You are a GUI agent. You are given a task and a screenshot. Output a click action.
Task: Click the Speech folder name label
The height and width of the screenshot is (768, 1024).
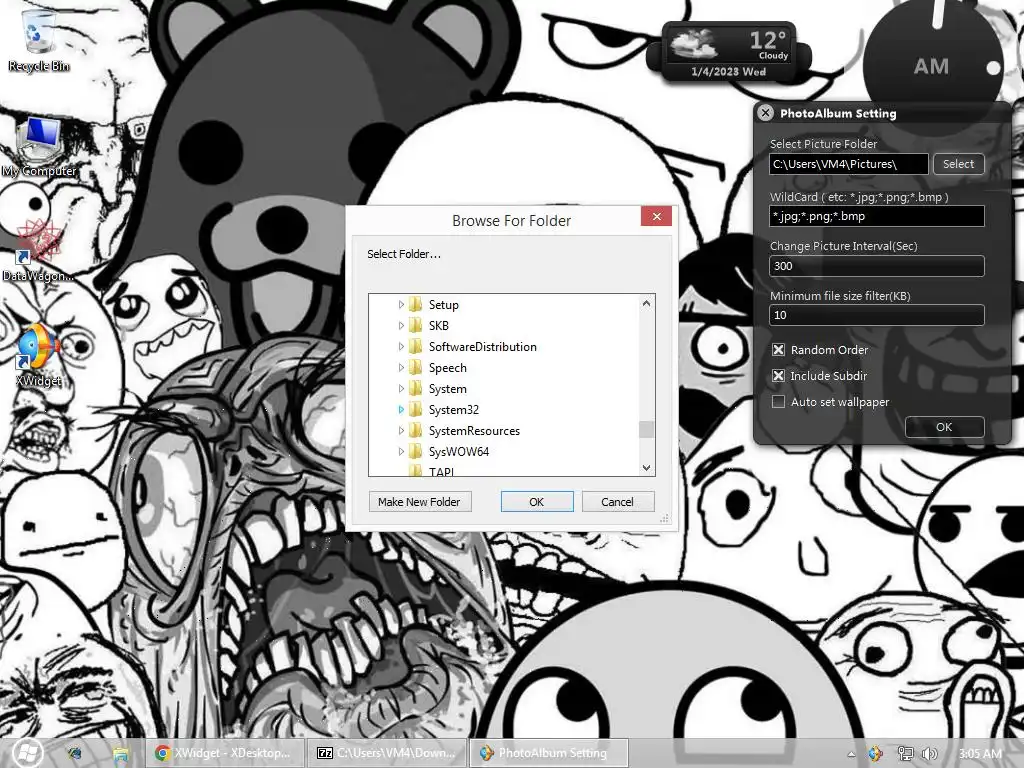[447, 368]
